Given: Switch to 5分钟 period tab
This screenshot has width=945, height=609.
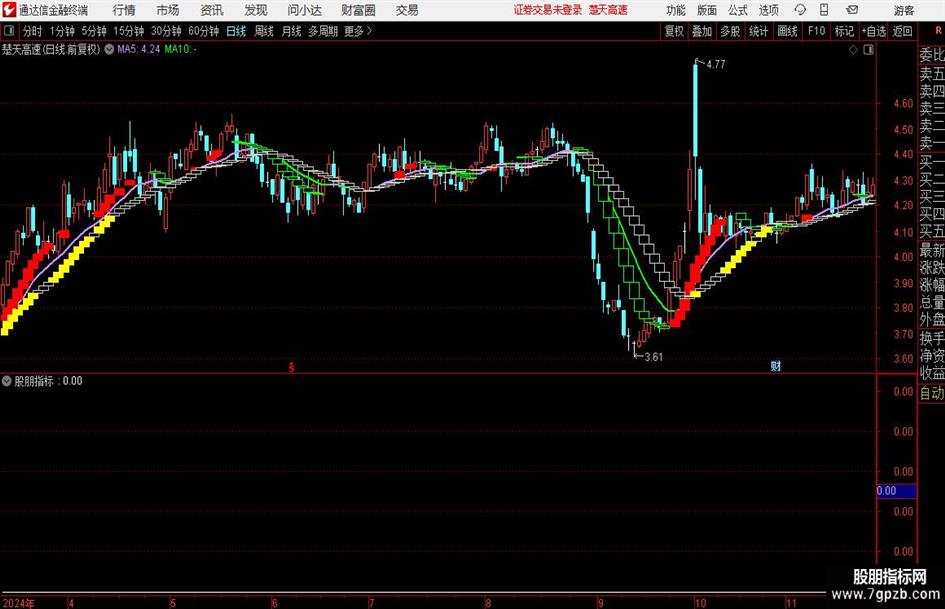Looking at the screenshot, I should (94, 31).
